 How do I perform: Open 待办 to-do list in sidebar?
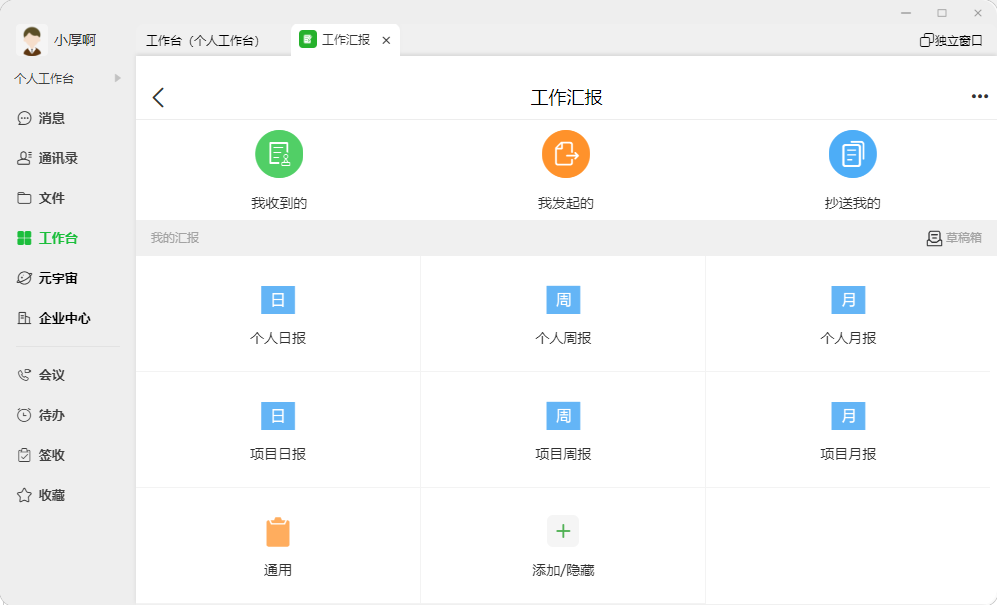click(41, 415)
